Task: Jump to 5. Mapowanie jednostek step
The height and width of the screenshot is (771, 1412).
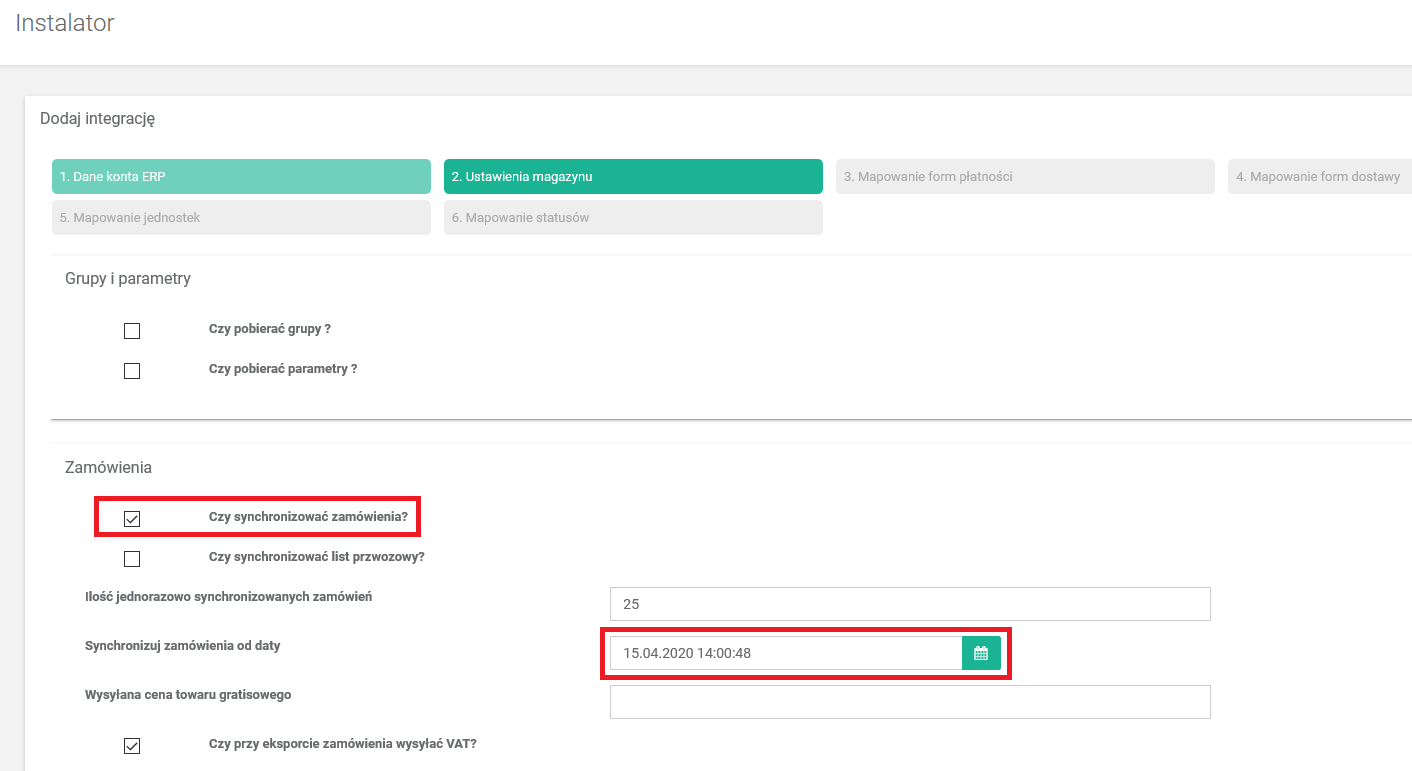Action: click(241, 217)
